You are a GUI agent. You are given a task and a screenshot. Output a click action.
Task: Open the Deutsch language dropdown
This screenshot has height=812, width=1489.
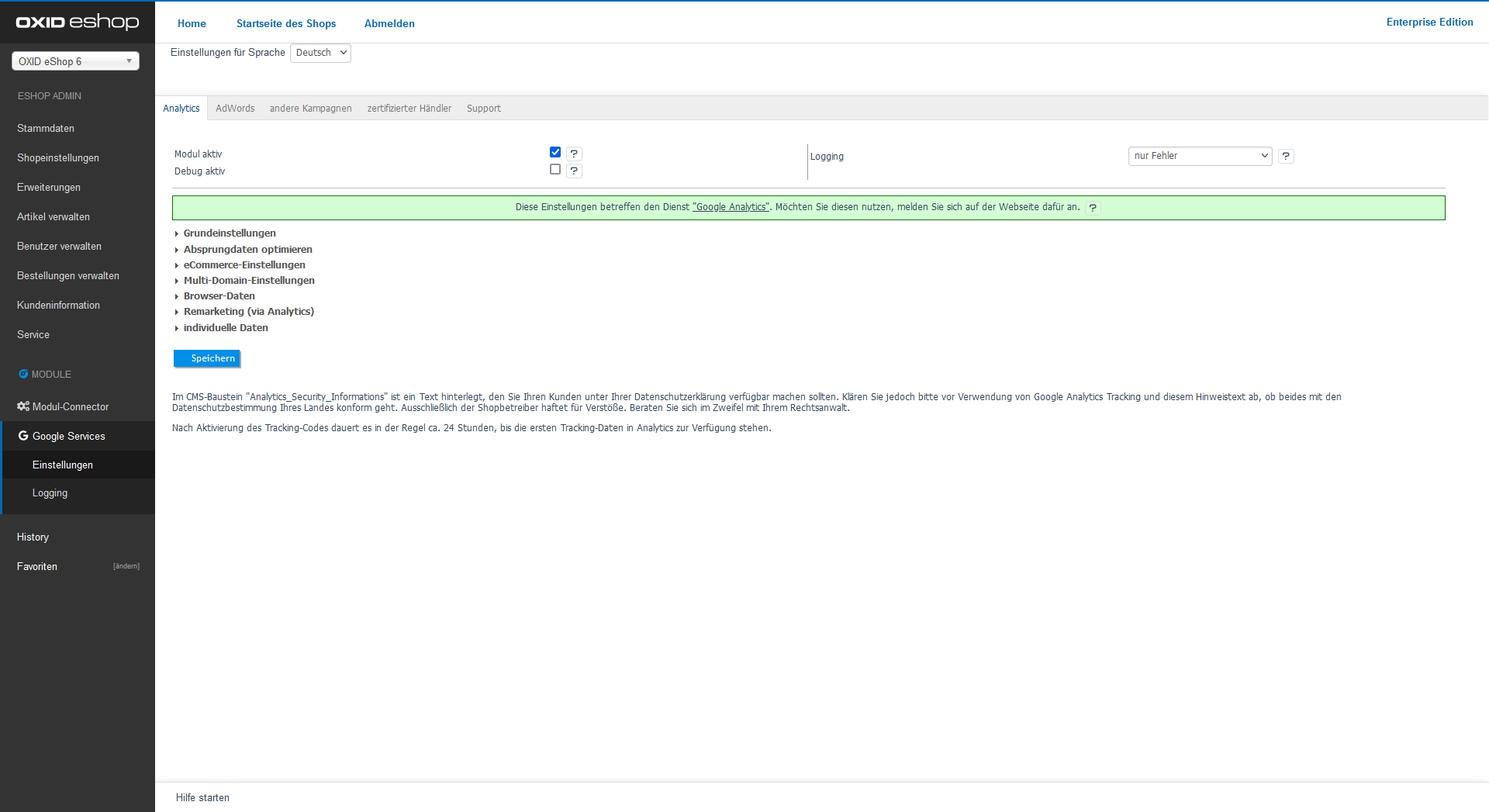tap(320, 53)
